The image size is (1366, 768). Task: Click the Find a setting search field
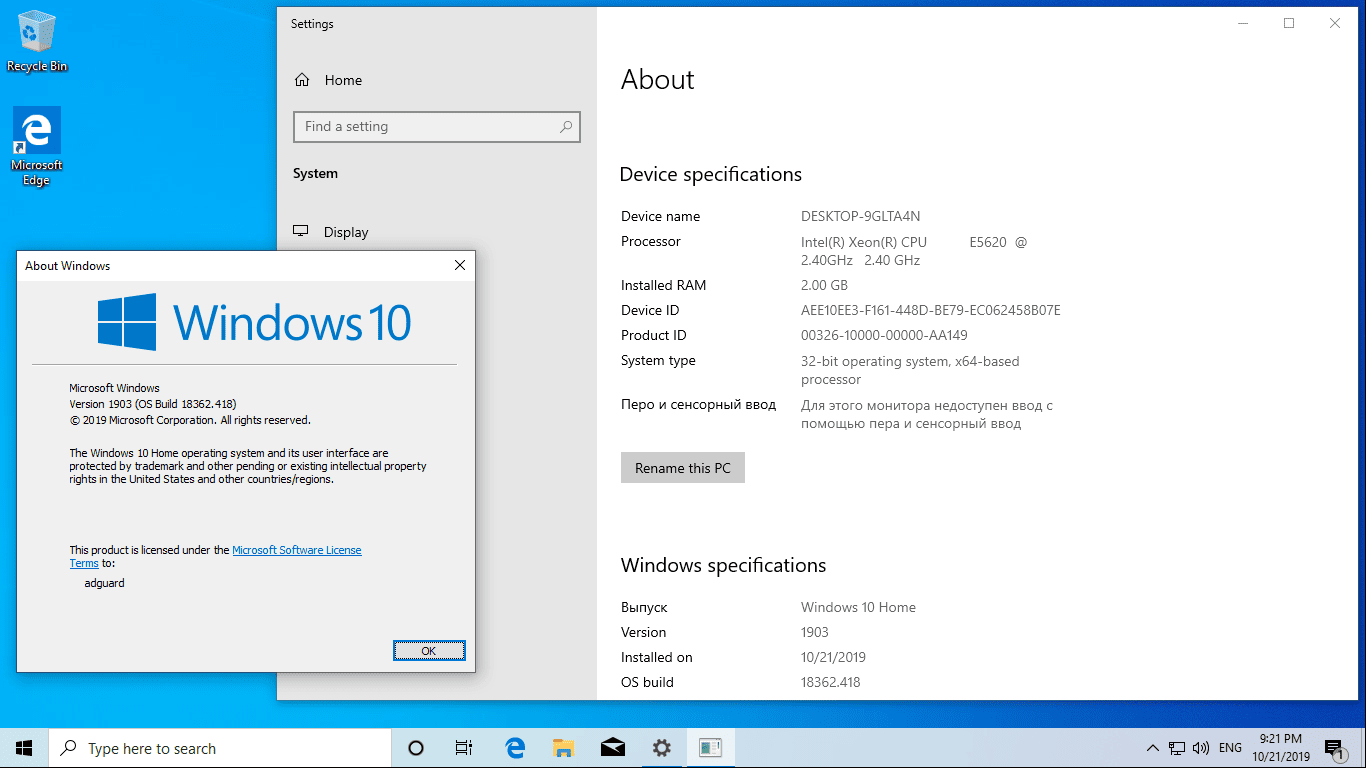point(437,127)
